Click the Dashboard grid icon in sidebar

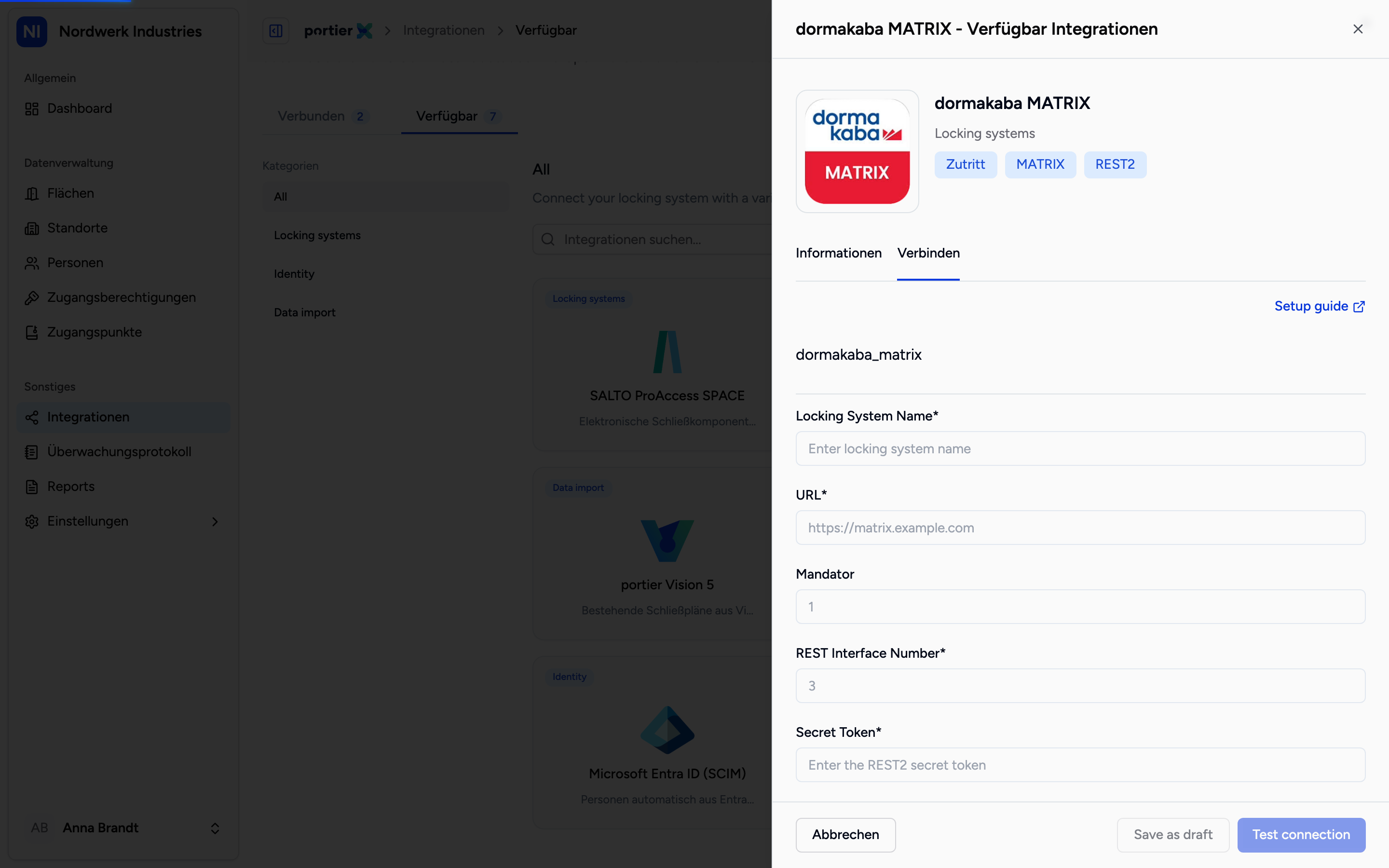coord(31,108)
